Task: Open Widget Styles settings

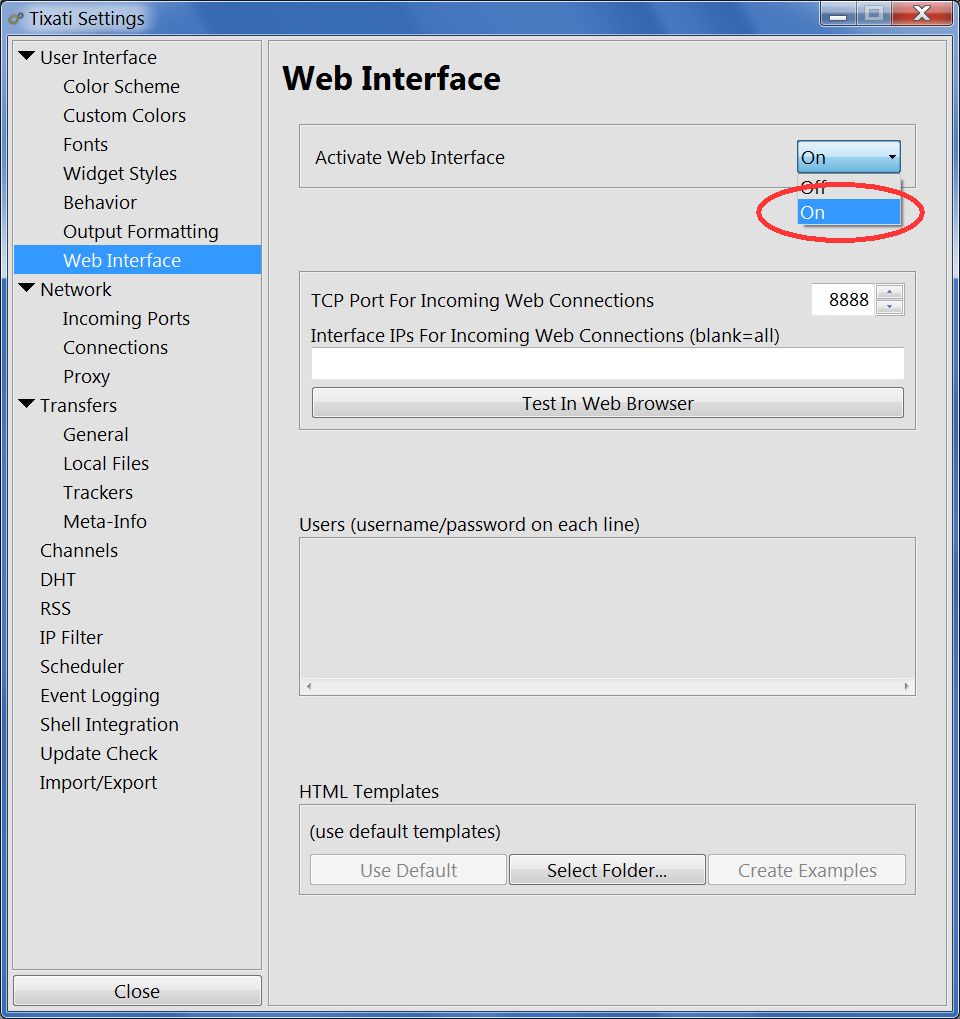Action: pos(120,174)
